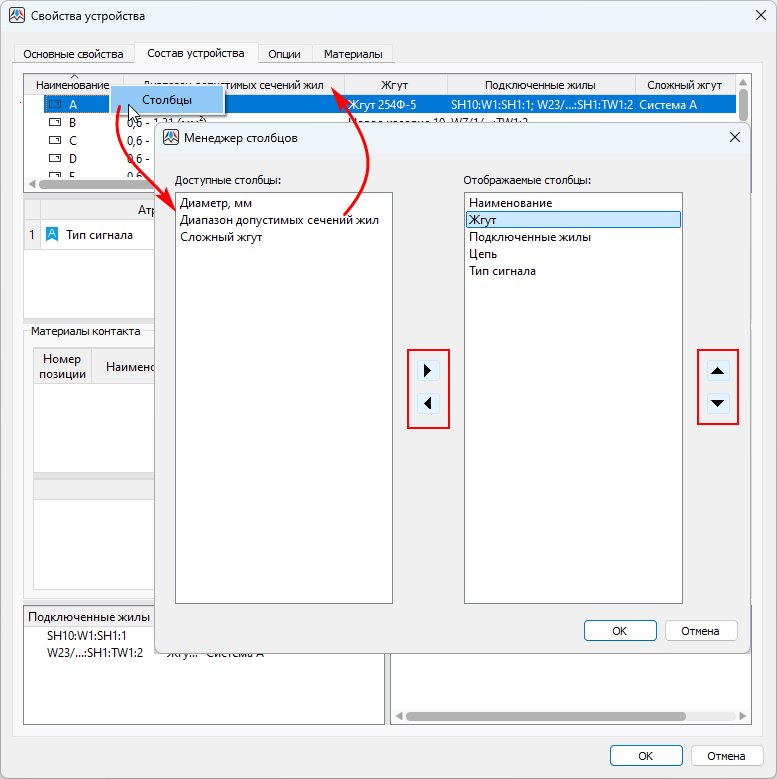Select Диаметр, мм in available columns

point(216,203)
